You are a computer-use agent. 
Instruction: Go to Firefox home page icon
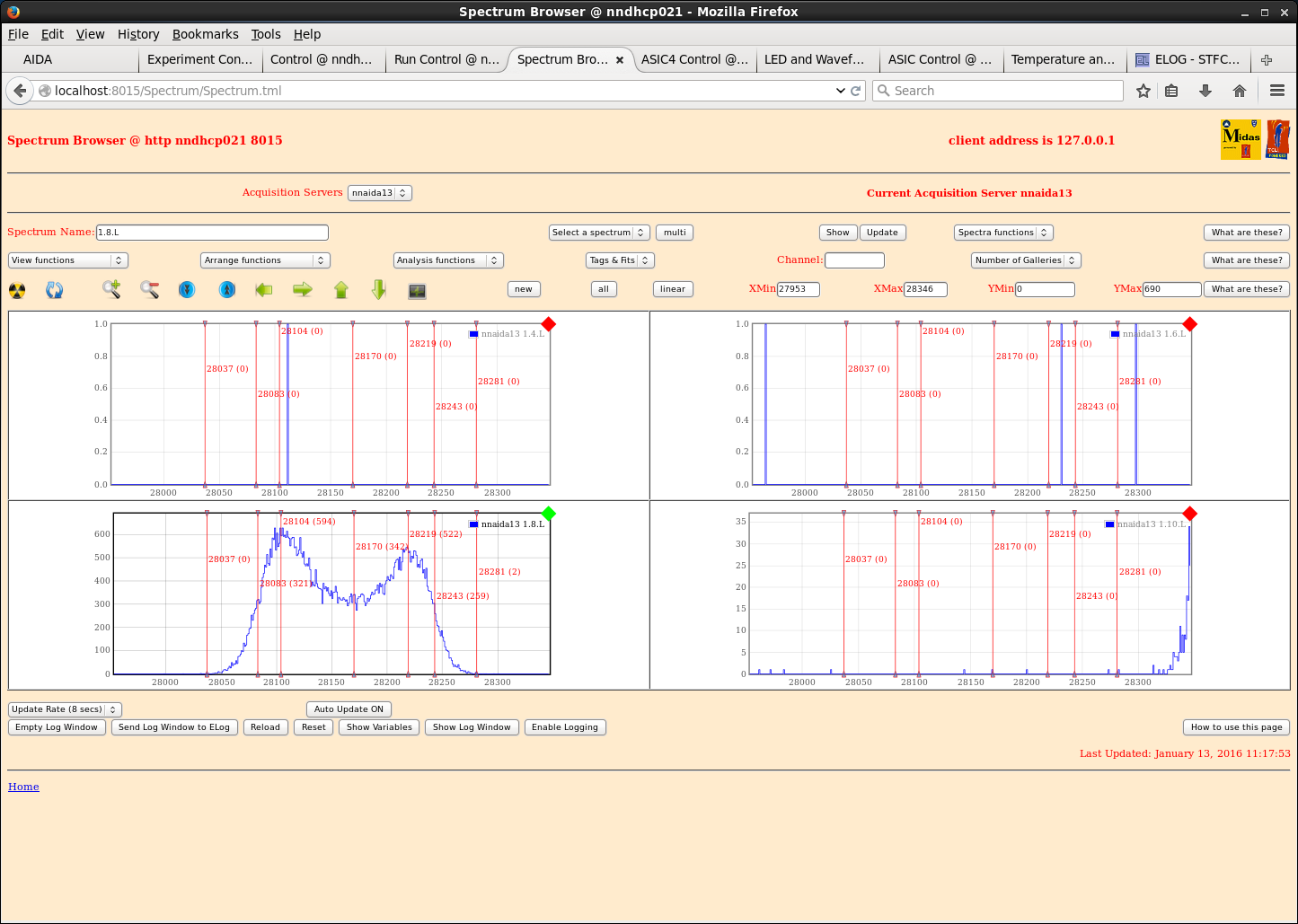click(x=1240, y=91)
